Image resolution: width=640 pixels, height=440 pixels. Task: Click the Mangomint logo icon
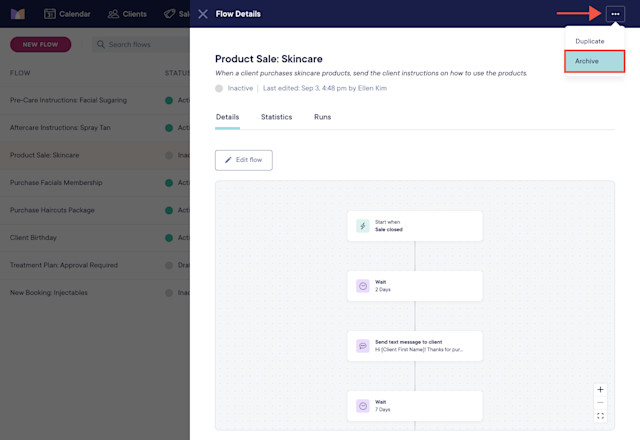point(18,14)
